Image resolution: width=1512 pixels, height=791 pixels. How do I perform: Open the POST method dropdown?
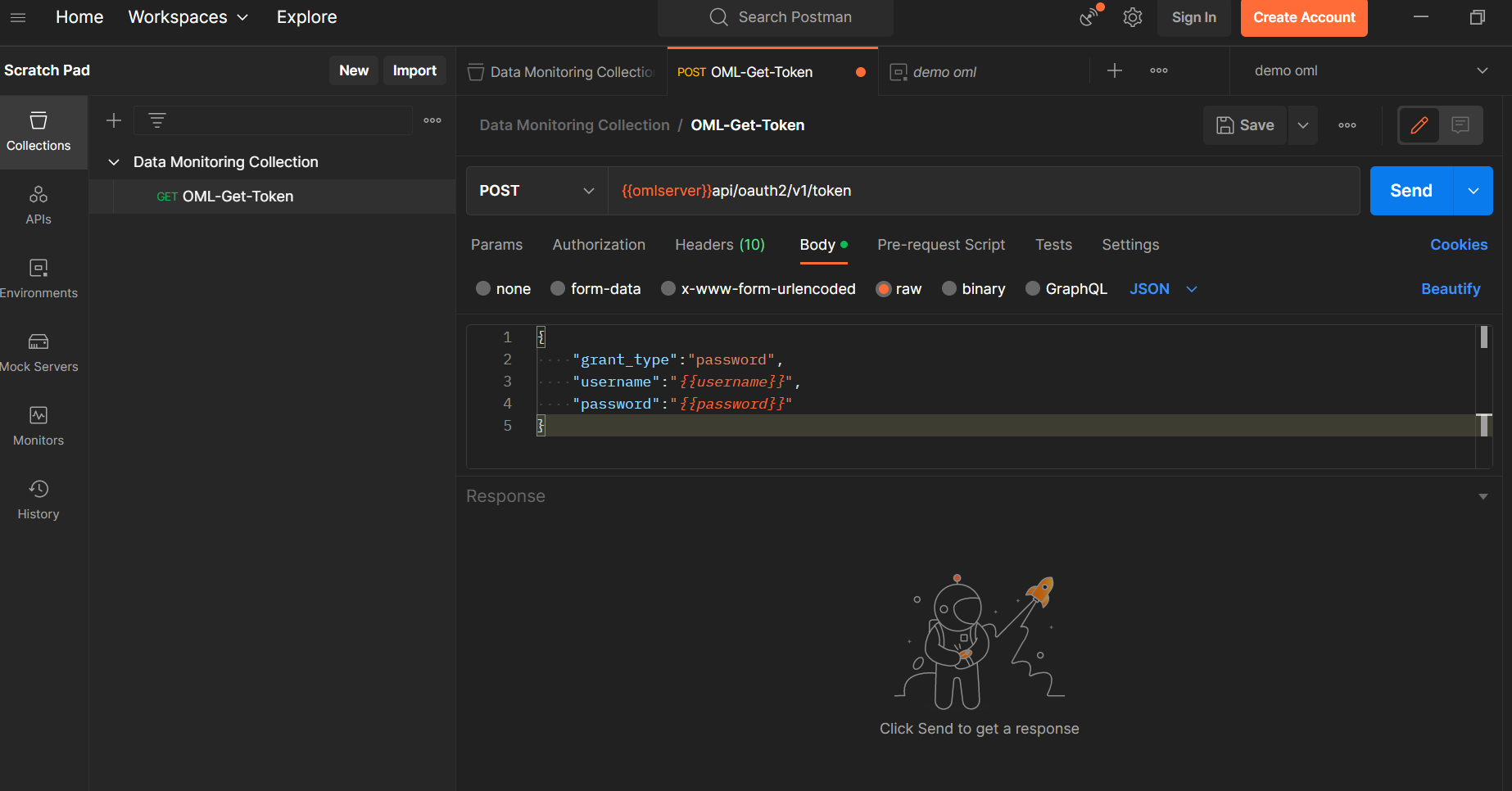(x=536, y=191)
